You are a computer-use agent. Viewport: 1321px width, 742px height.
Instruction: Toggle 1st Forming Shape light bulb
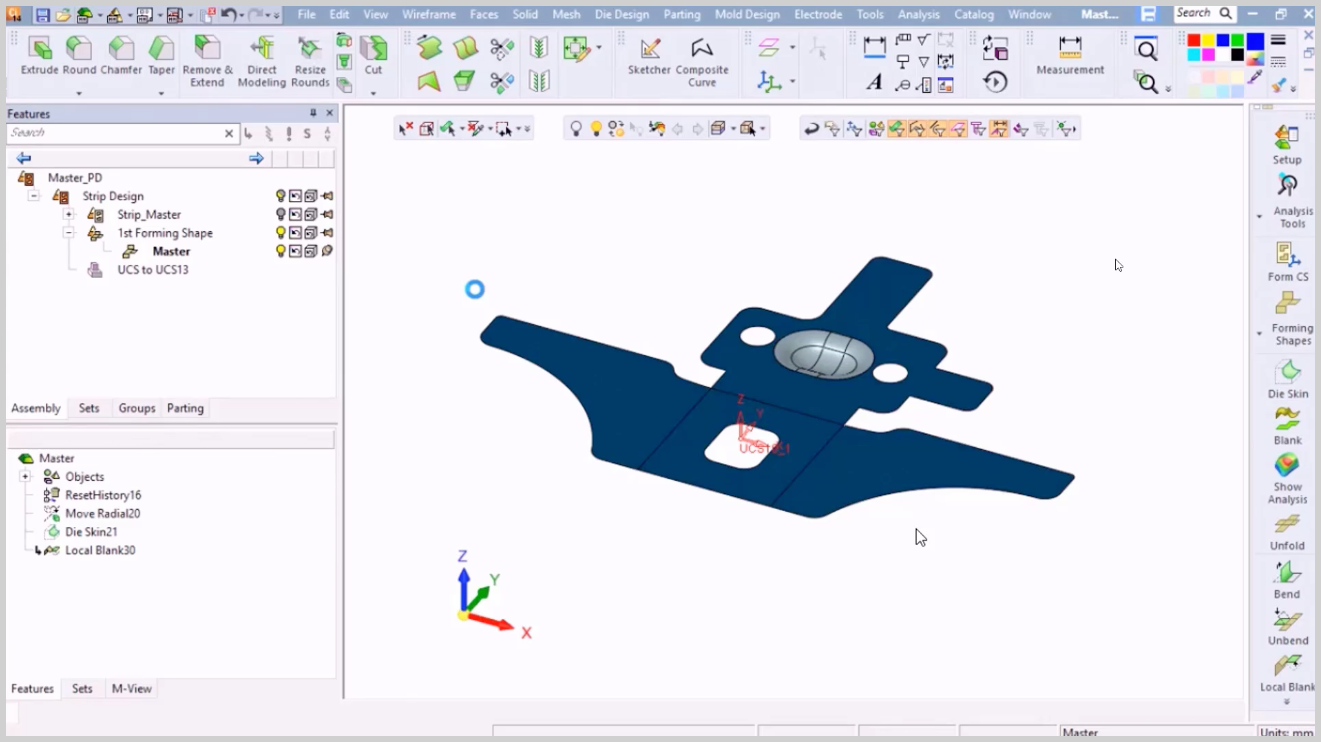pyautogui.click(x=281, y=233)
